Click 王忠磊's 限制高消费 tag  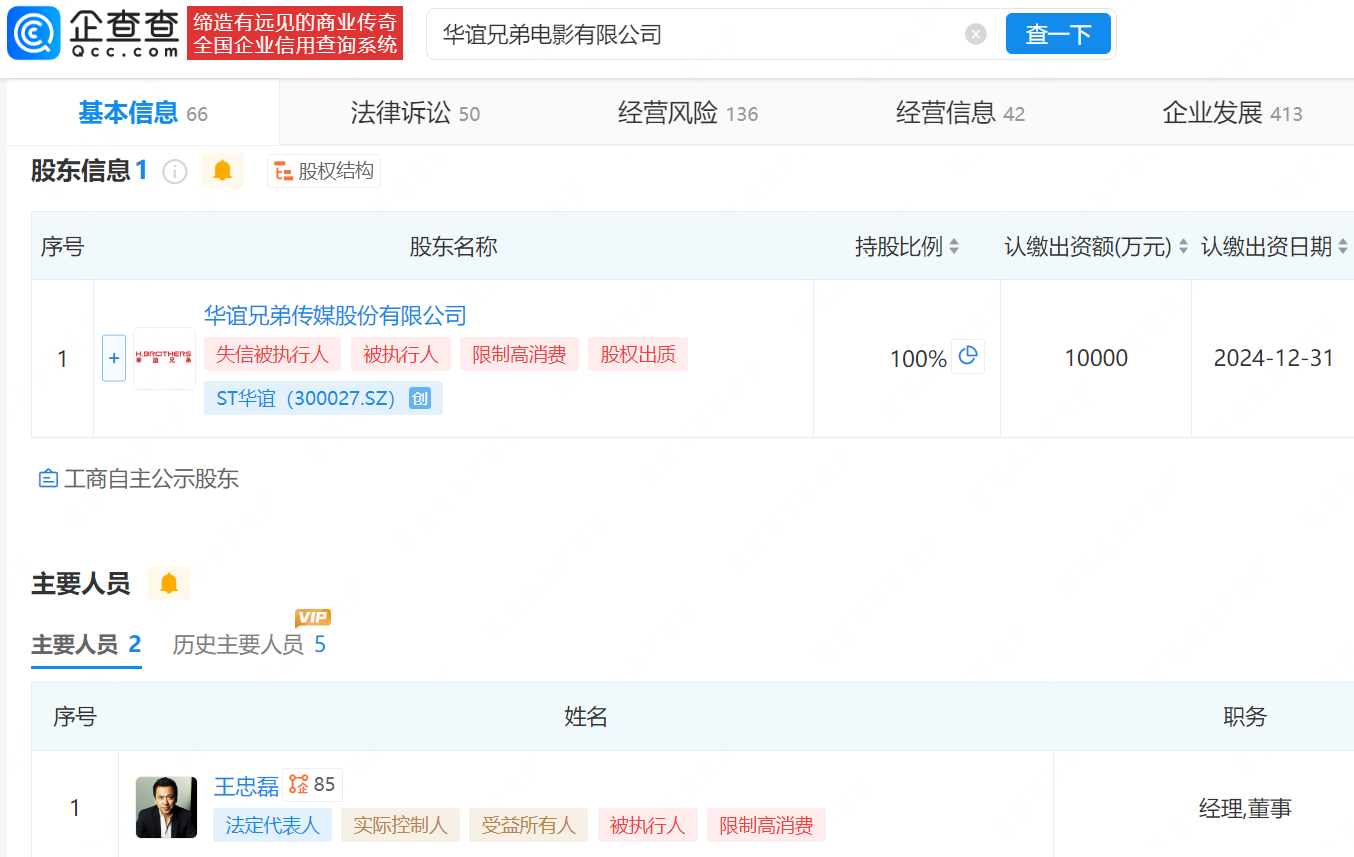coord(766,825)
